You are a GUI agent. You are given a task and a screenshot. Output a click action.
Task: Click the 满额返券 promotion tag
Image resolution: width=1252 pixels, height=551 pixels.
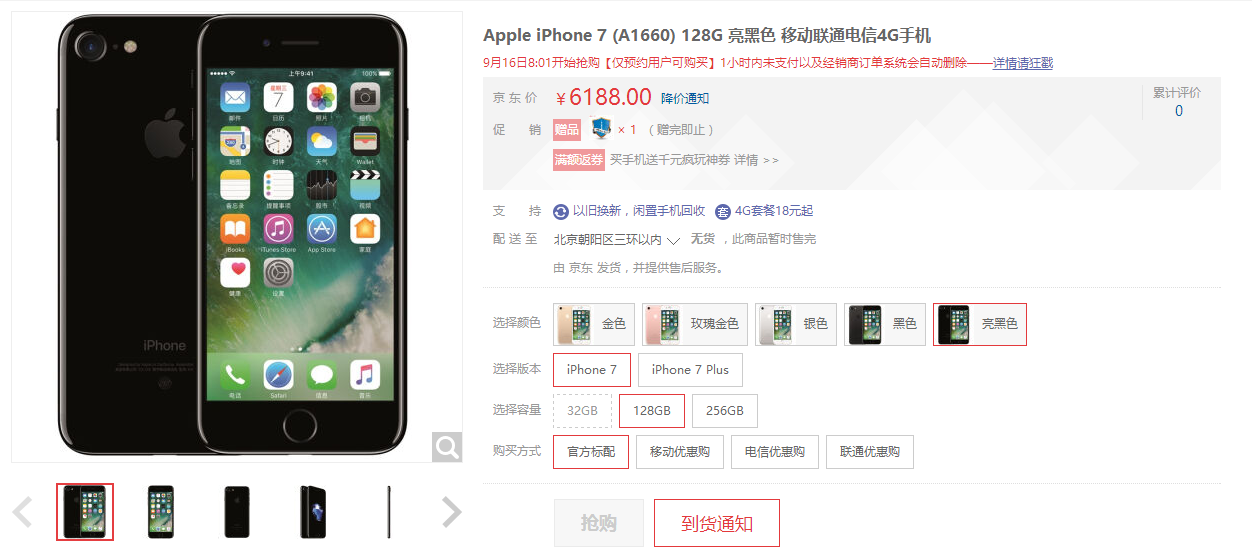click(579, 160)
